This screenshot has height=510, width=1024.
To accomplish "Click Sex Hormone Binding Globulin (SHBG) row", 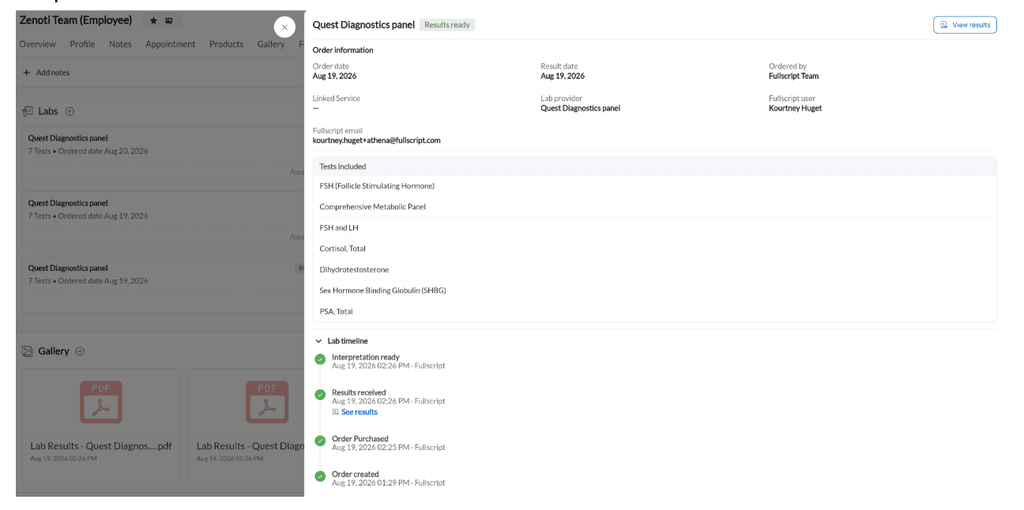I will (654, 291).
